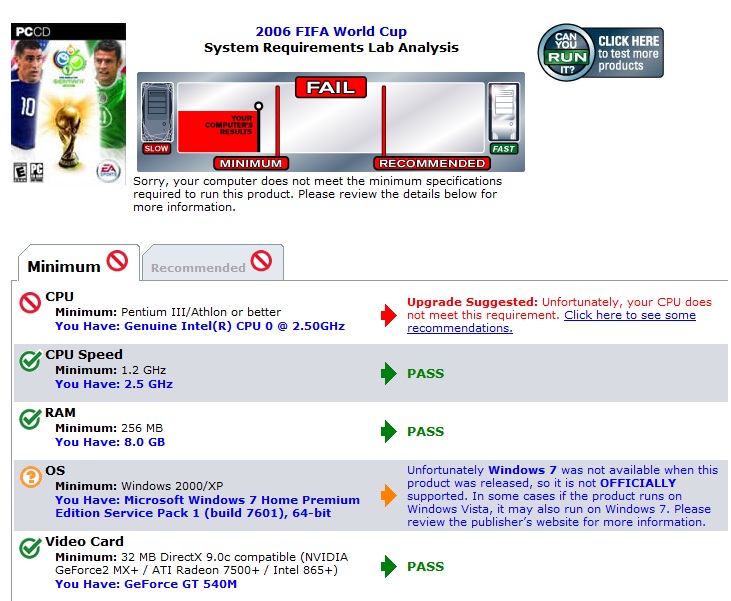Click the green arrow in Video Card row
Image resolution: width=731 pixels, height=601 pixels.
tap(388, 566)
